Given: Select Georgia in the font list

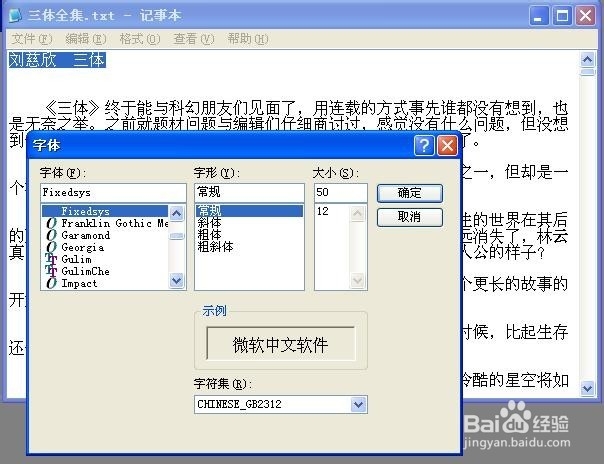Looking at the screenshot, I should coord(105,247).
